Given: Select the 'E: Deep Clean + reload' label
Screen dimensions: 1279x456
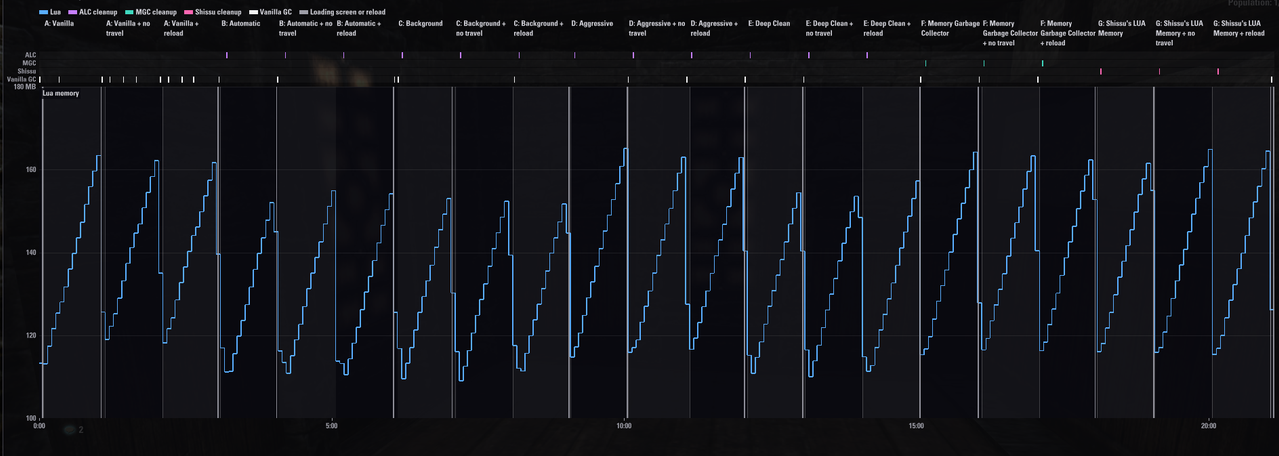Looking at the screenshot, I should click(x=887, y=28).
